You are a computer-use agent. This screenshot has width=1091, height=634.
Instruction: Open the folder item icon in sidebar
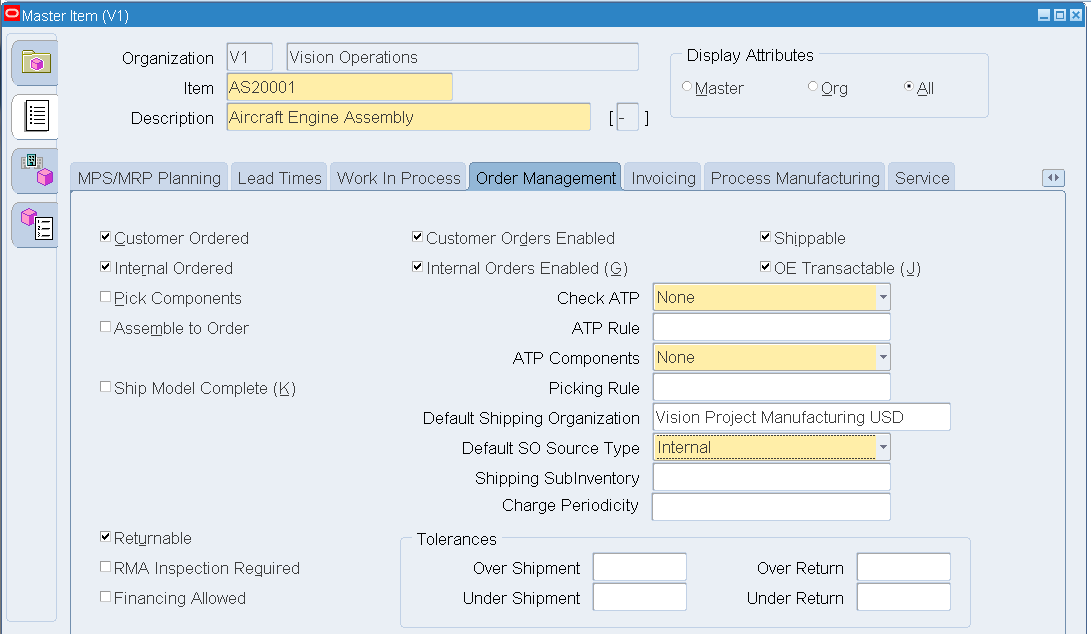point(35,63)
